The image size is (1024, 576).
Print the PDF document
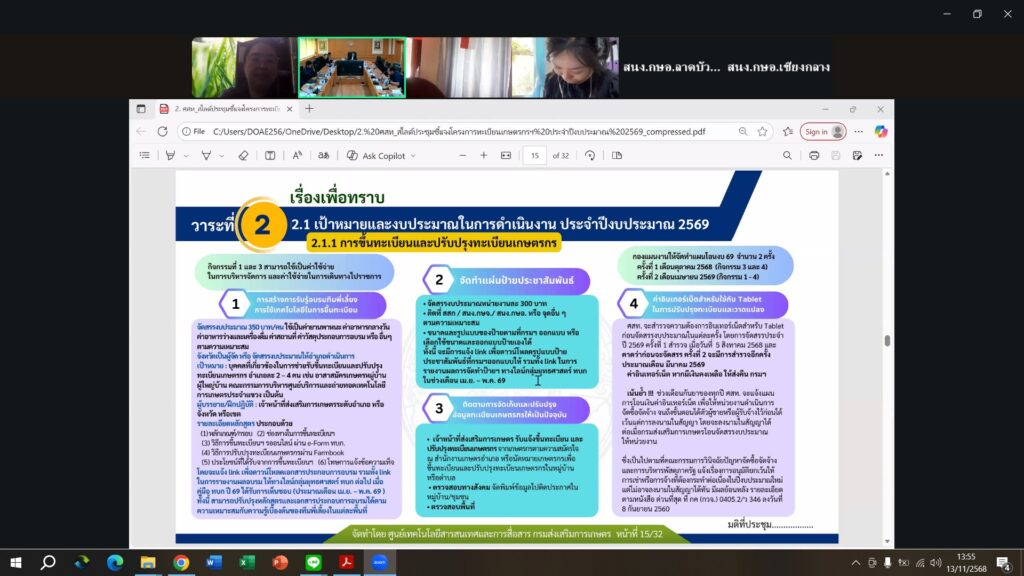click(x=814, y=155)
